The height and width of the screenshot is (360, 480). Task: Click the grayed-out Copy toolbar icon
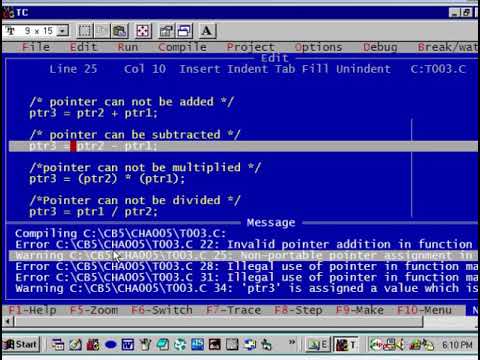[102, 31]
